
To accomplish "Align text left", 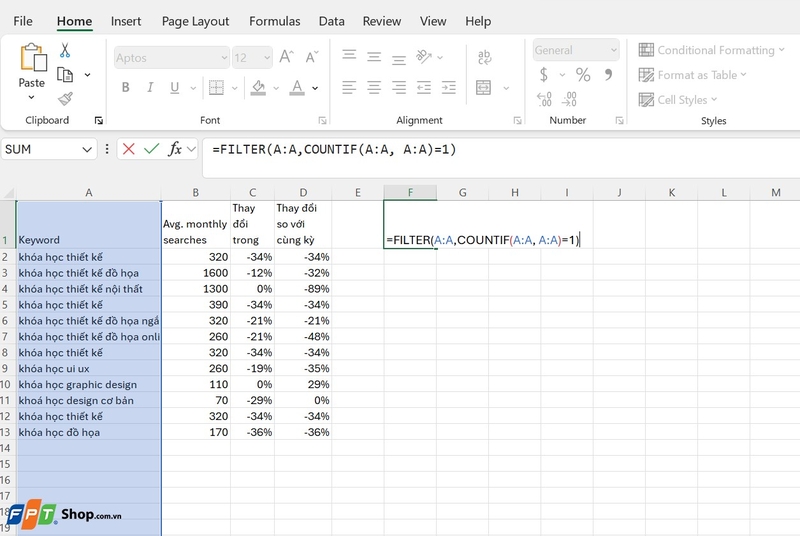I will pos(349,88).
